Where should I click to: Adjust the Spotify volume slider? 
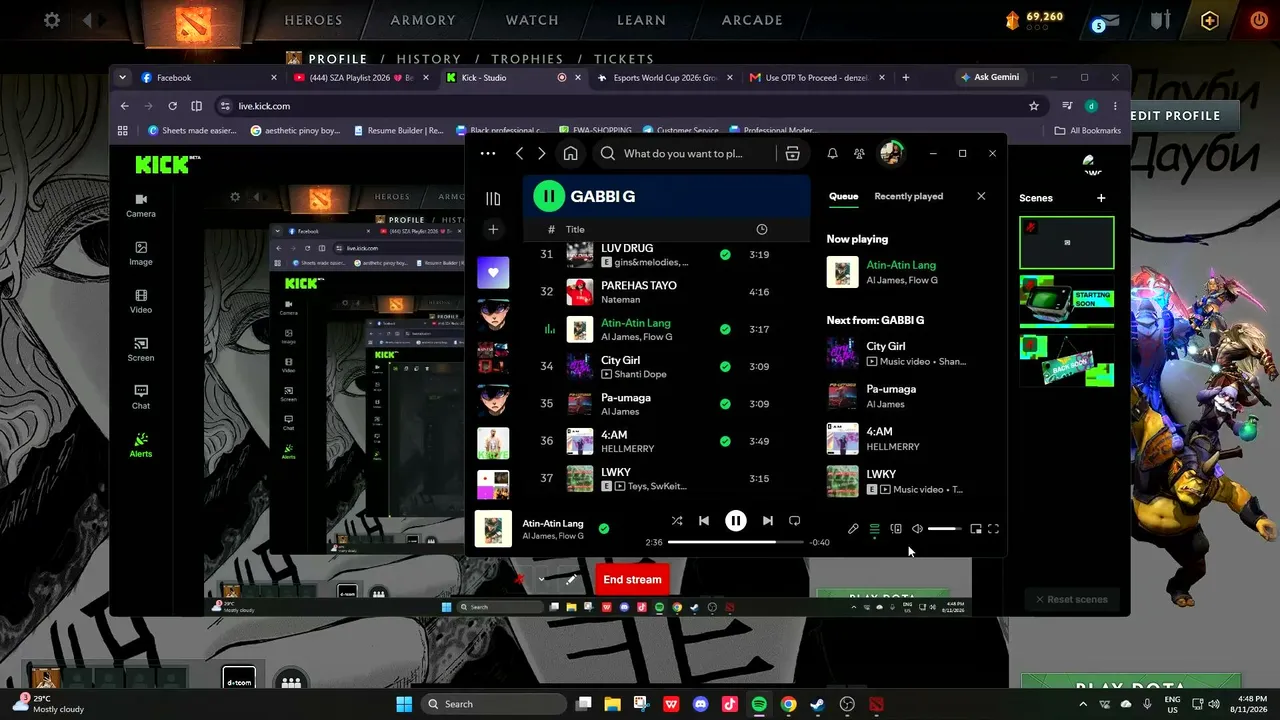(945, 528)
